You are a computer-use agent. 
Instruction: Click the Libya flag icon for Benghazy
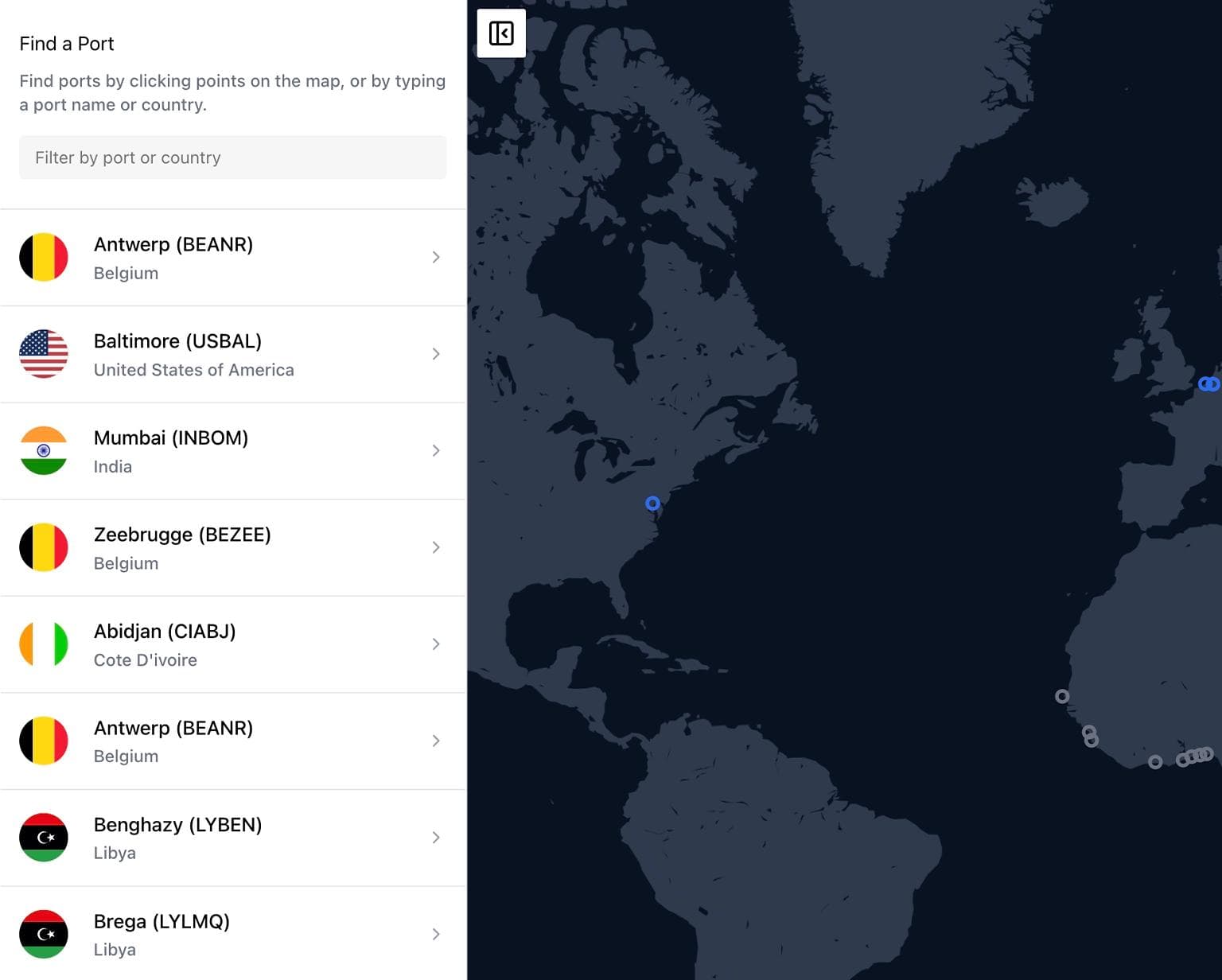[x=44, y=838]
